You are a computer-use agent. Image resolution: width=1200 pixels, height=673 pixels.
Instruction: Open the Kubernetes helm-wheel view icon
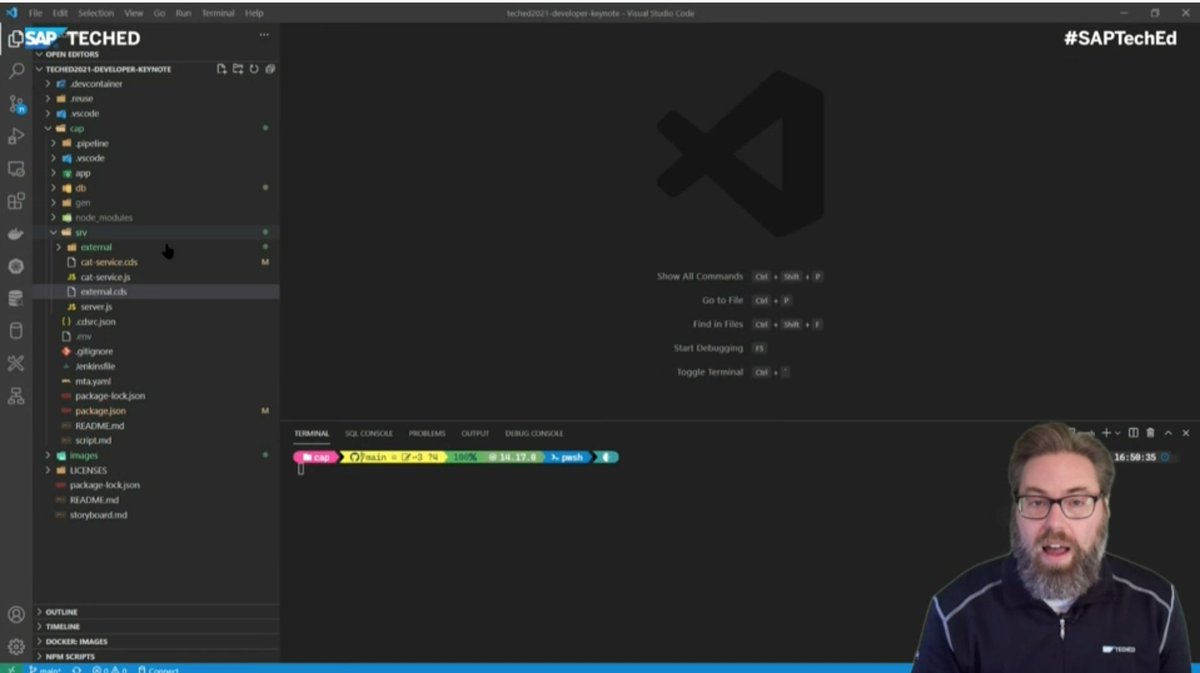click(x=16, y=266)
